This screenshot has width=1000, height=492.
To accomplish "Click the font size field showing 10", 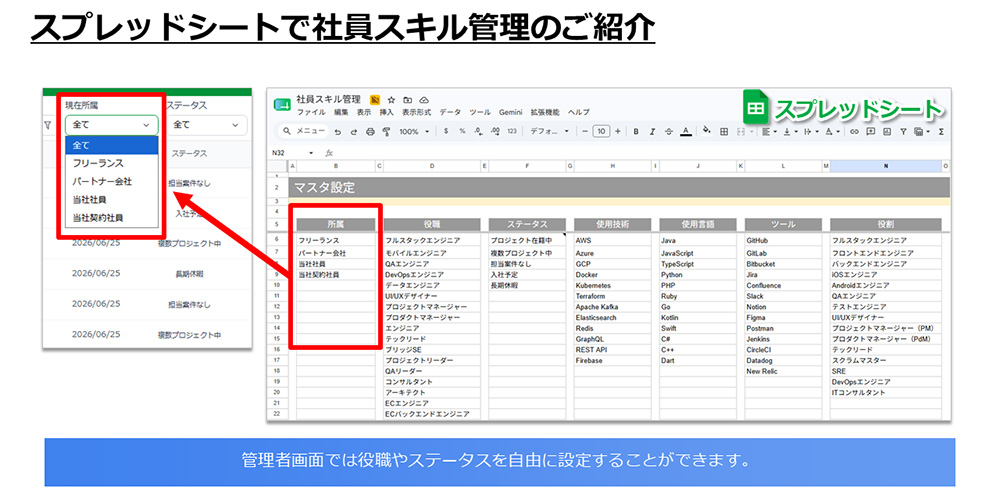I will coord(601,131).
